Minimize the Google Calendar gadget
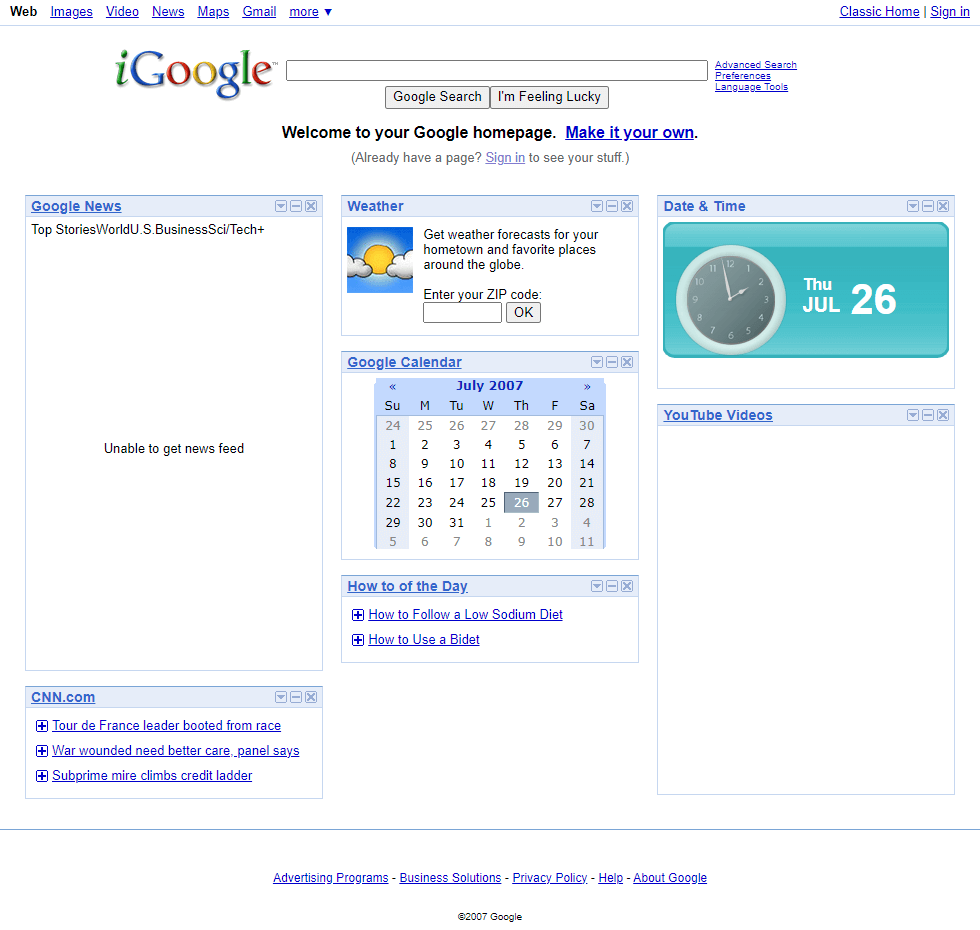Image resolution: width=980 pixels, height=930 pixels. pyautogui.click(x=612, y=362)
